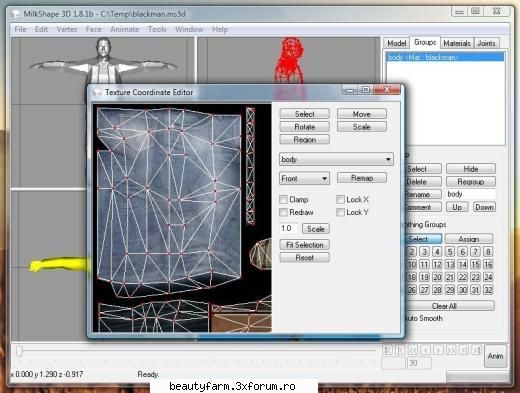Select smoothing group 8

tap(488, 252)
